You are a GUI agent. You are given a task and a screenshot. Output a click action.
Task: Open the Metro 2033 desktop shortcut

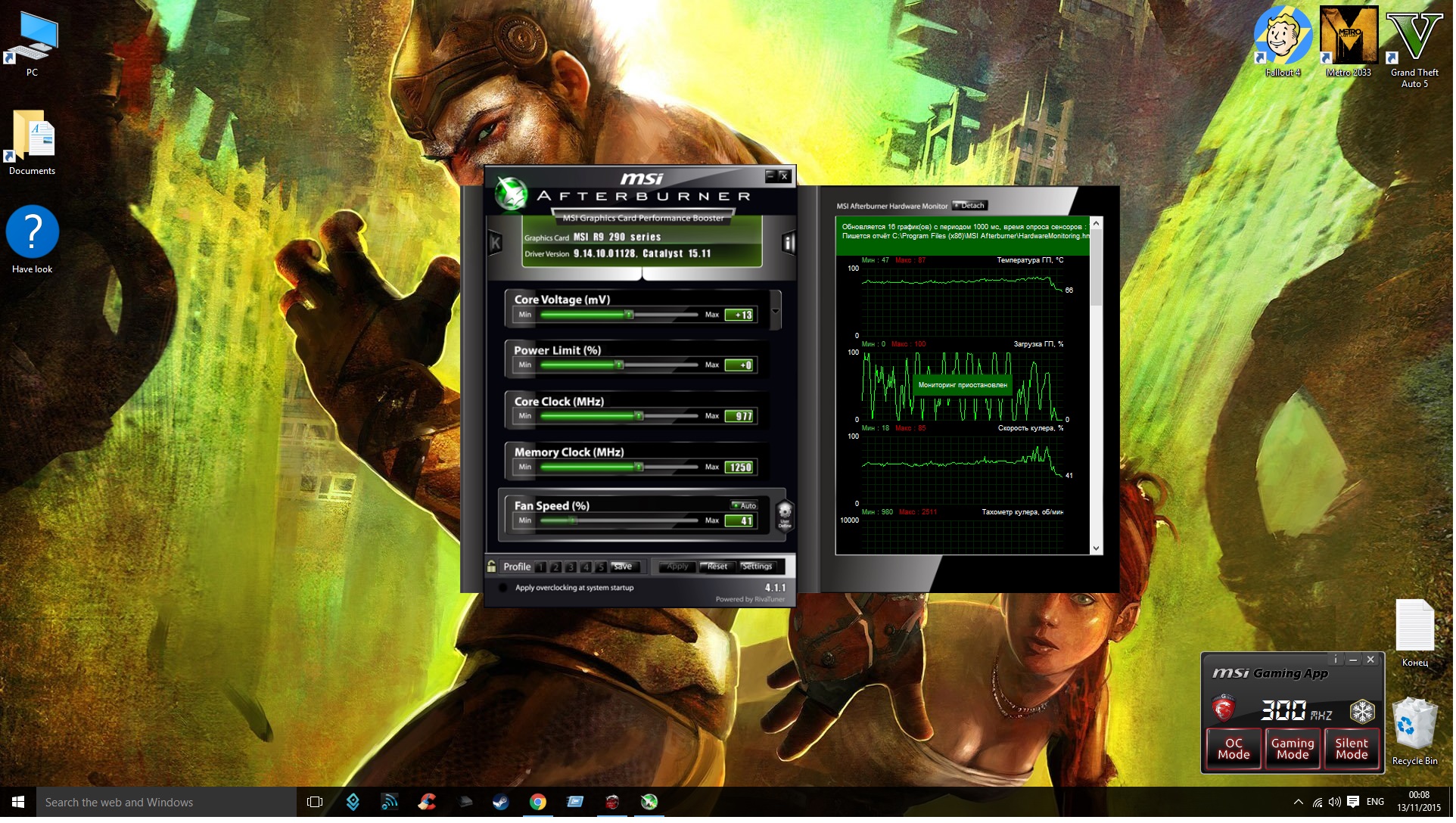(x=1349, y=43)
